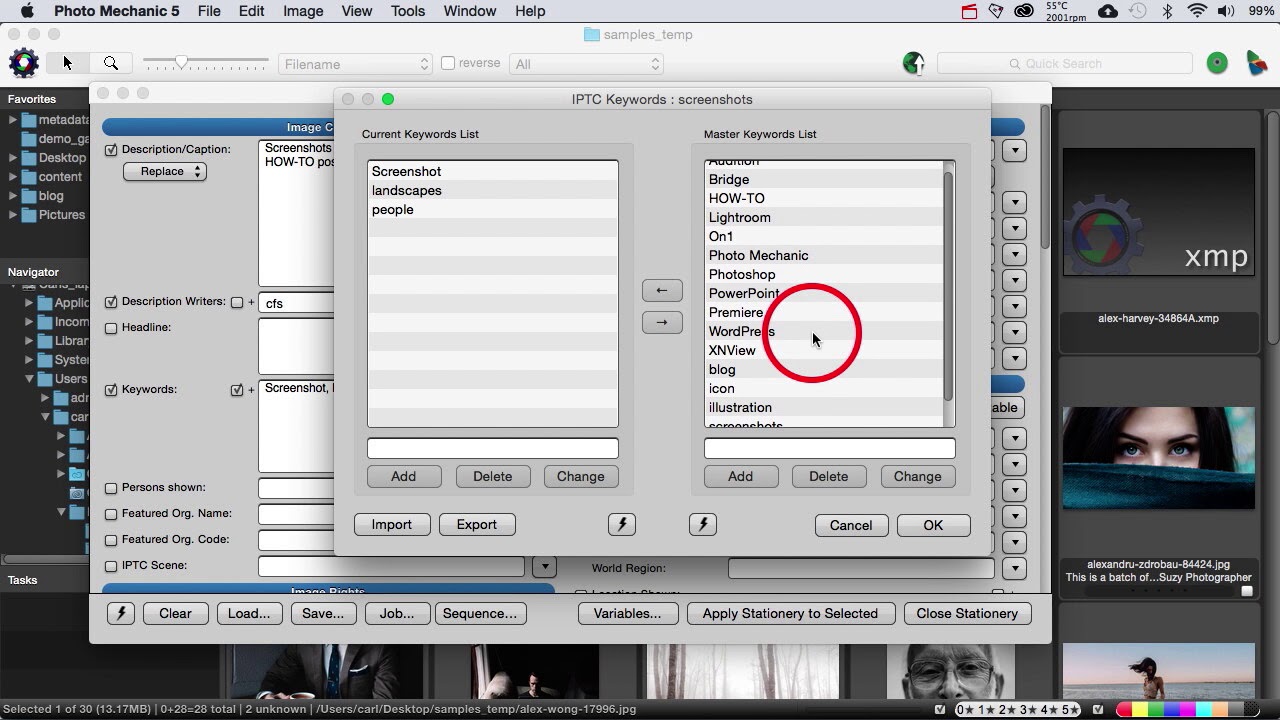1280x720 pixels.
Task: Click Cancel in IPTC Keywords dialog
Action: [x=851, y=525]
